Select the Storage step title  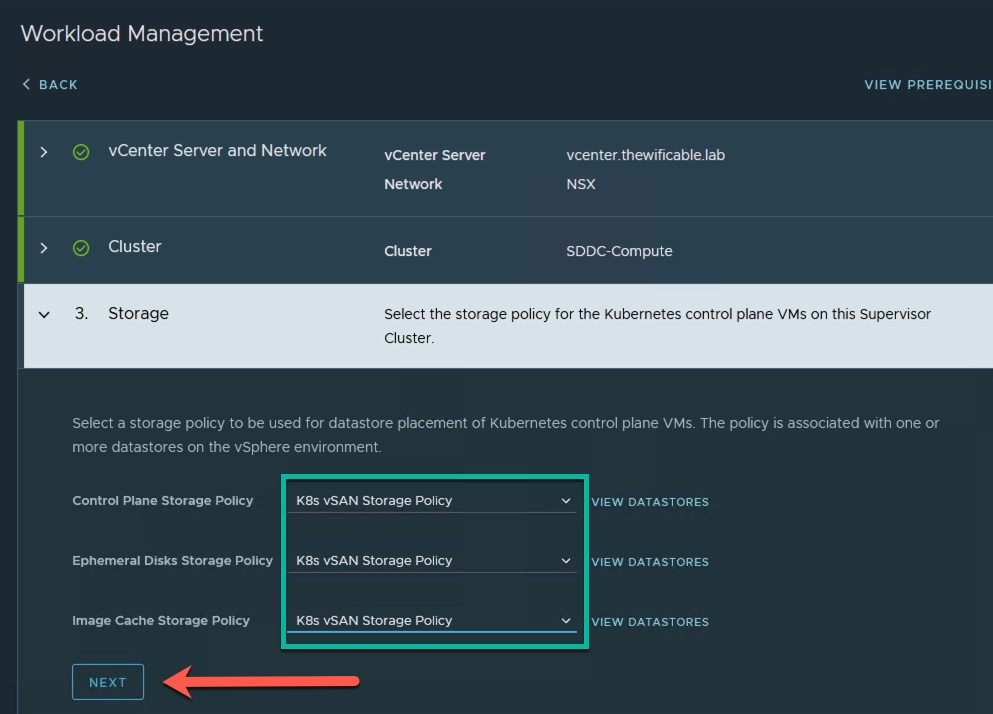[138, 314]
